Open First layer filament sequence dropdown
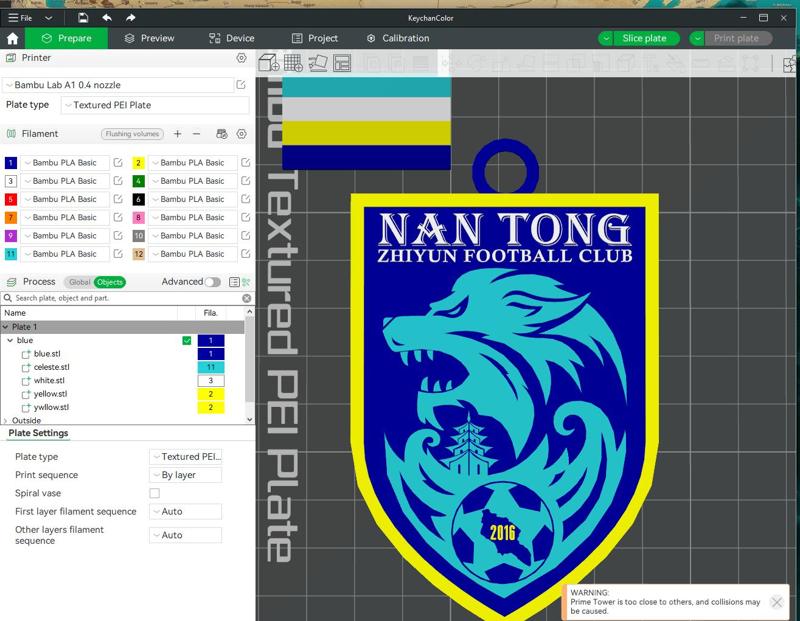800x621 pixels. coord(186,511)
